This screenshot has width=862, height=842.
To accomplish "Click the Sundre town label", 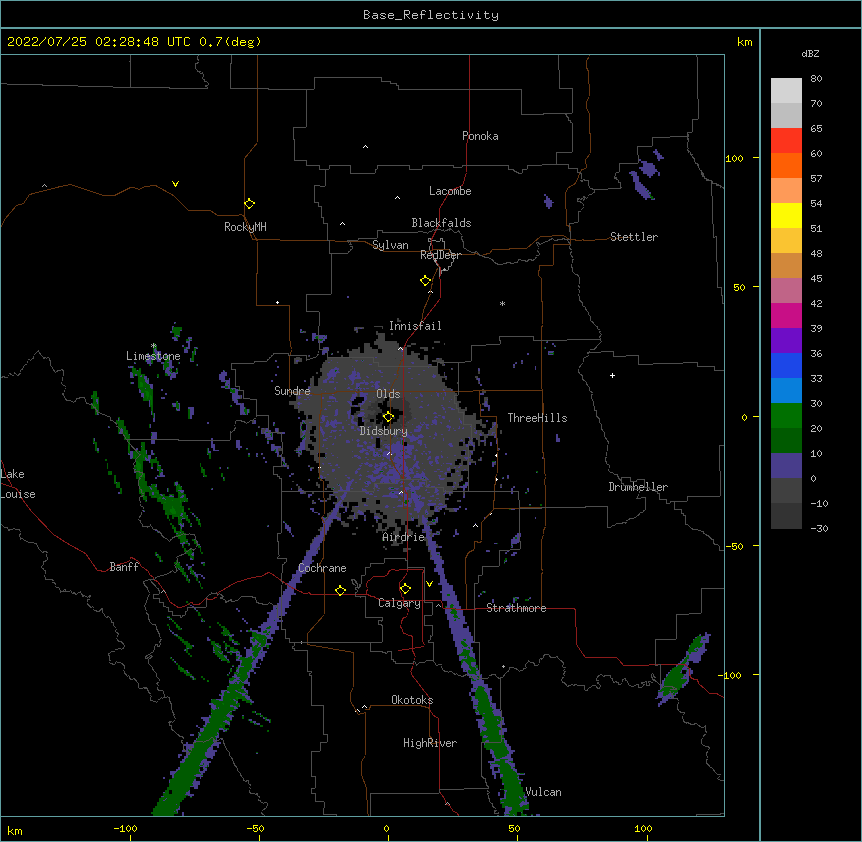I will point(292,391).
